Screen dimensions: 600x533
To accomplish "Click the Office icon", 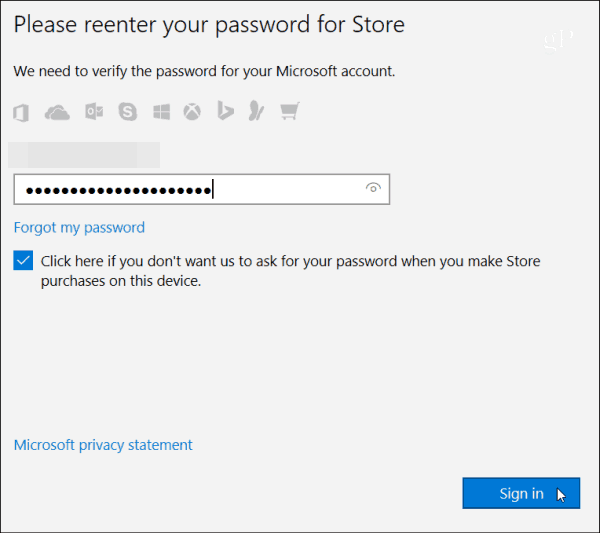I will 21,112.
